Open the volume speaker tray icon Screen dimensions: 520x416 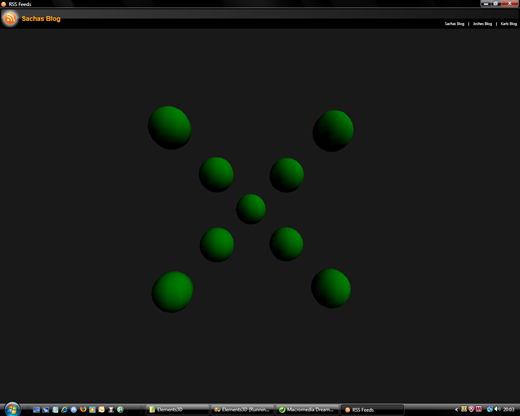point(497,409)
